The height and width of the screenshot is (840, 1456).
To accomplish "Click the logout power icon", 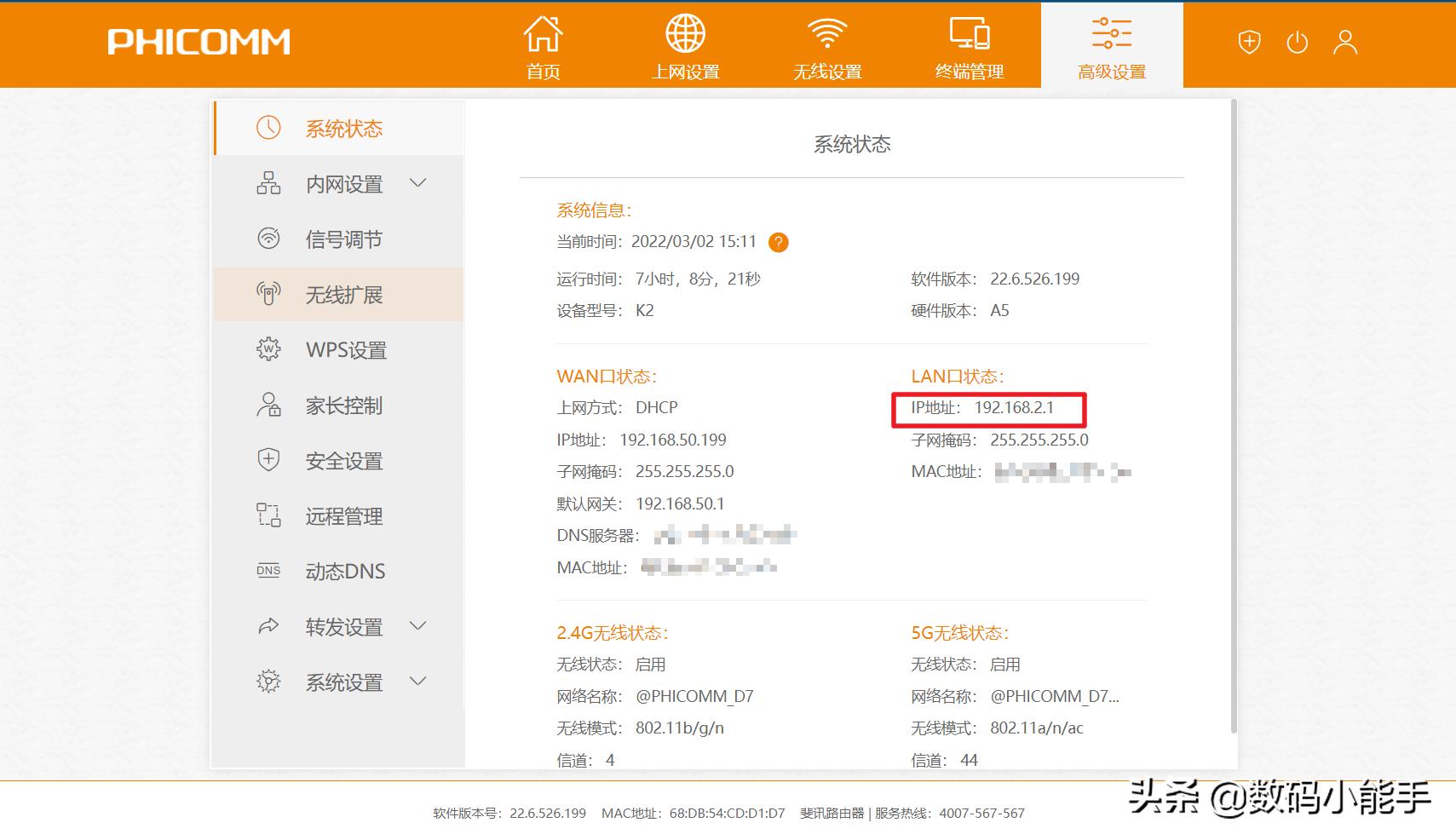I will tap(1297, 41).
